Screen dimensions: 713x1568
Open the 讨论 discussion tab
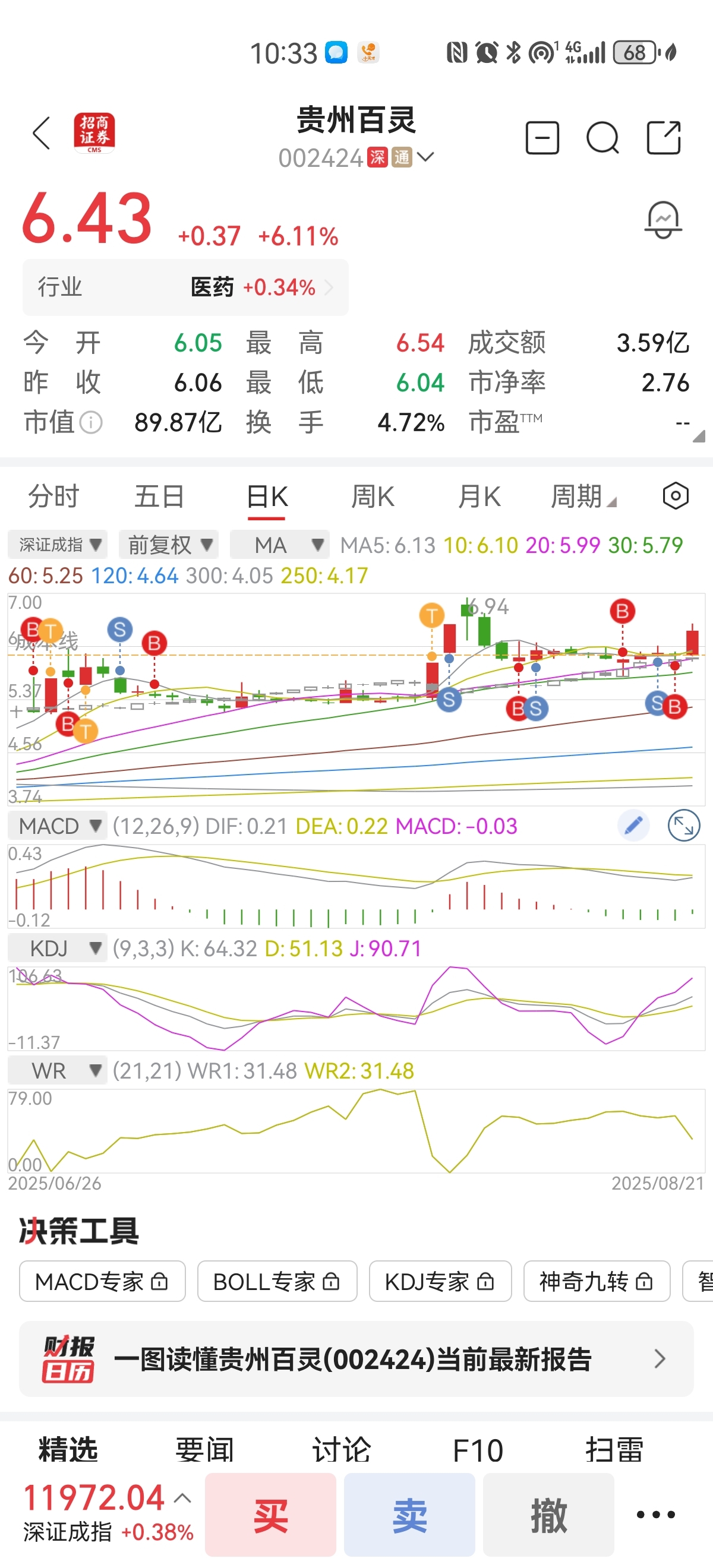click(342, 1449)
